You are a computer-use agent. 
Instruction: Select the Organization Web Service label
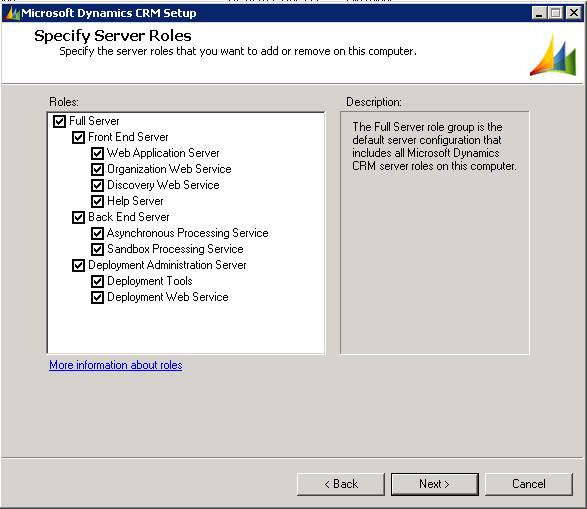(169, 169)
